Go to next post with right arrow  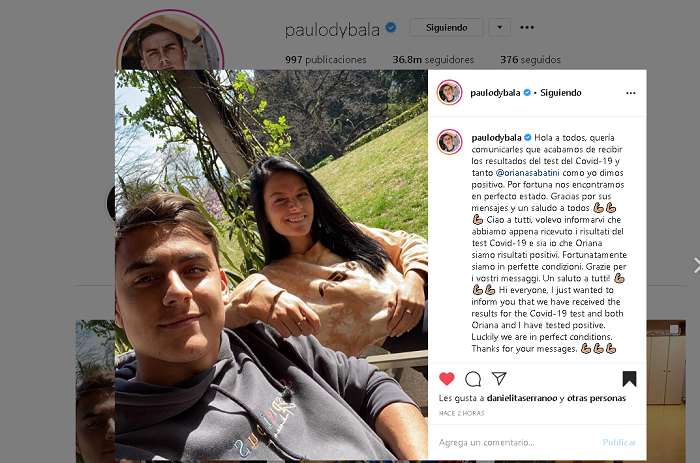coord(696,265)
